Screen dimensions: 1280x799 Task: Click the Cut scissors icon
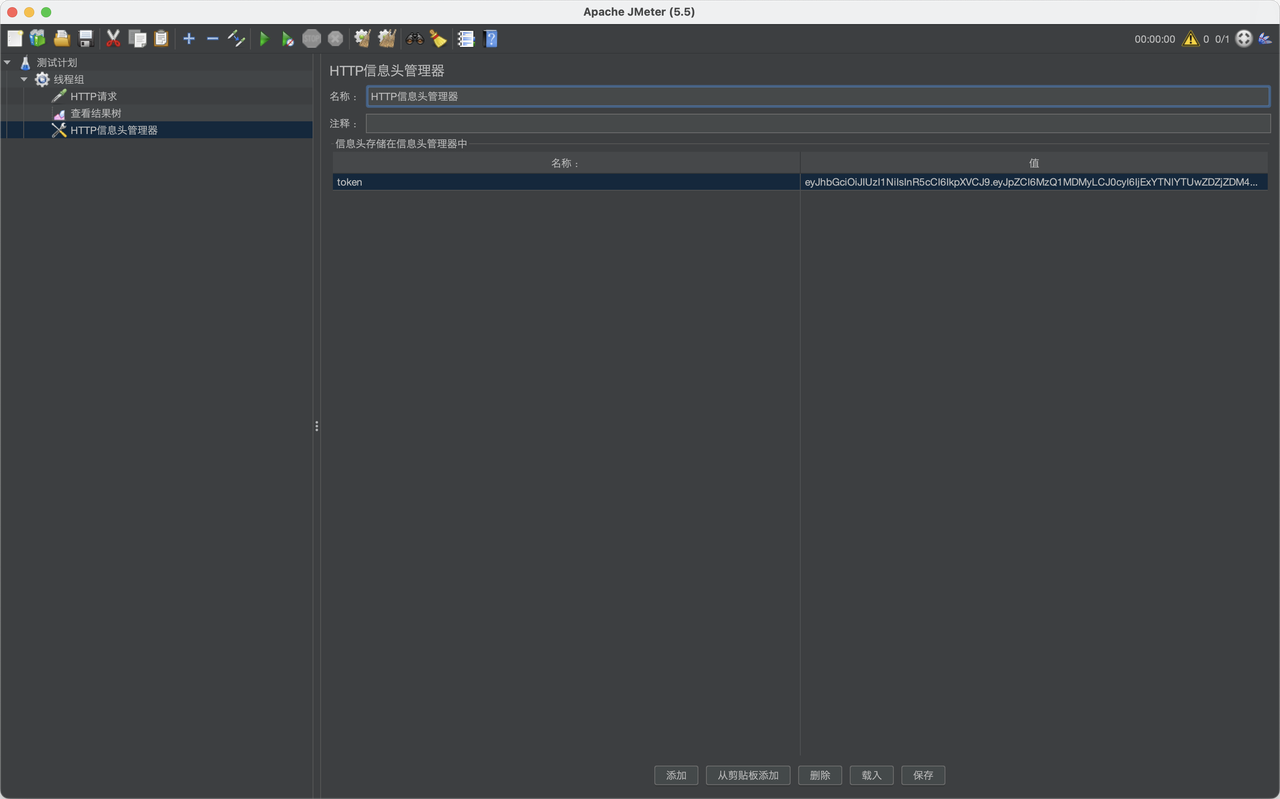coord(113,38)
